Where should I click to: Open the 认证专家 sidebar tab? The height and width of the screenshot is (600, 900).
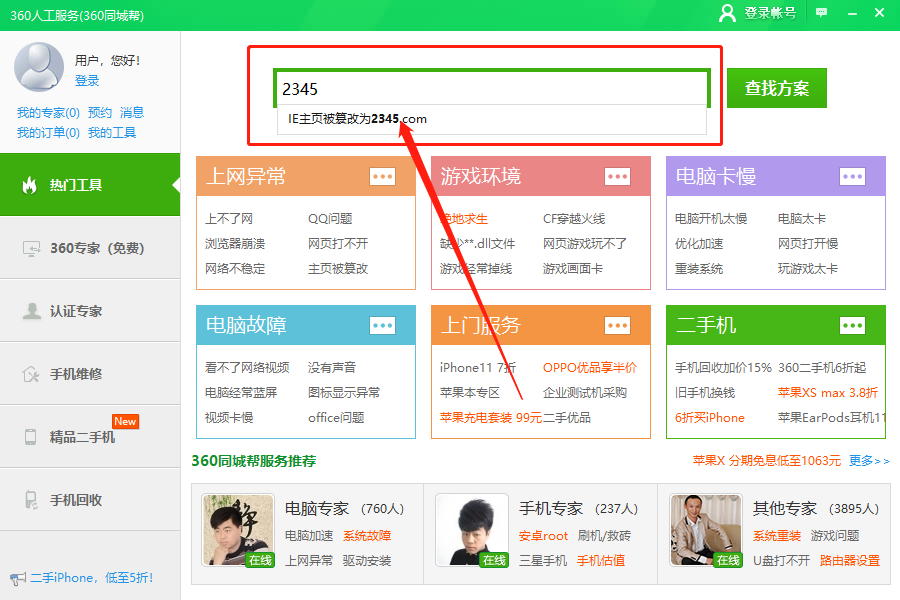pyautogui.click(x=90, y=311)
